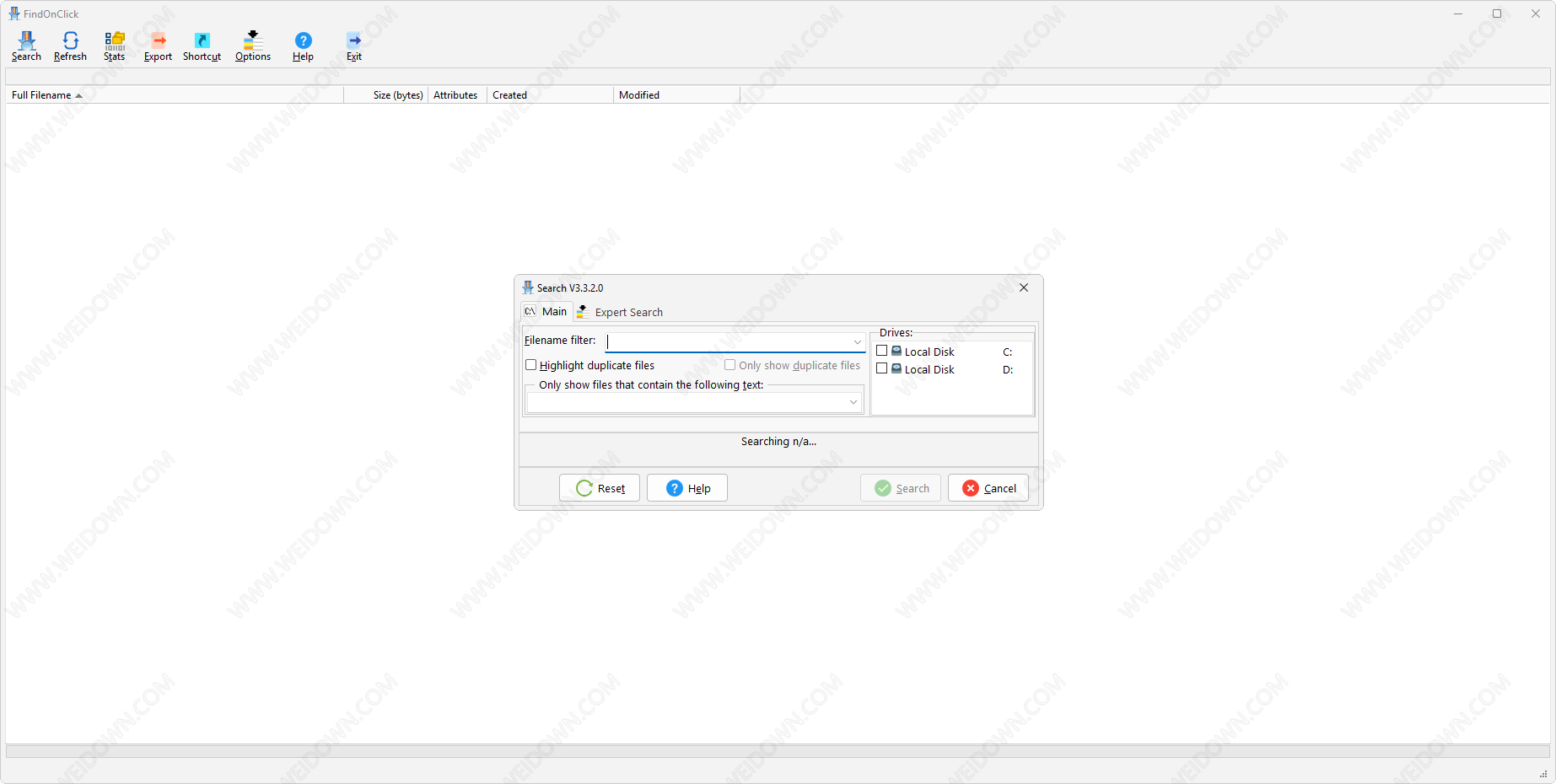Screen dimensions: 1556x784
Task: Click the 'Local Disk' label for D:
Action: click(x=929, y=369)
